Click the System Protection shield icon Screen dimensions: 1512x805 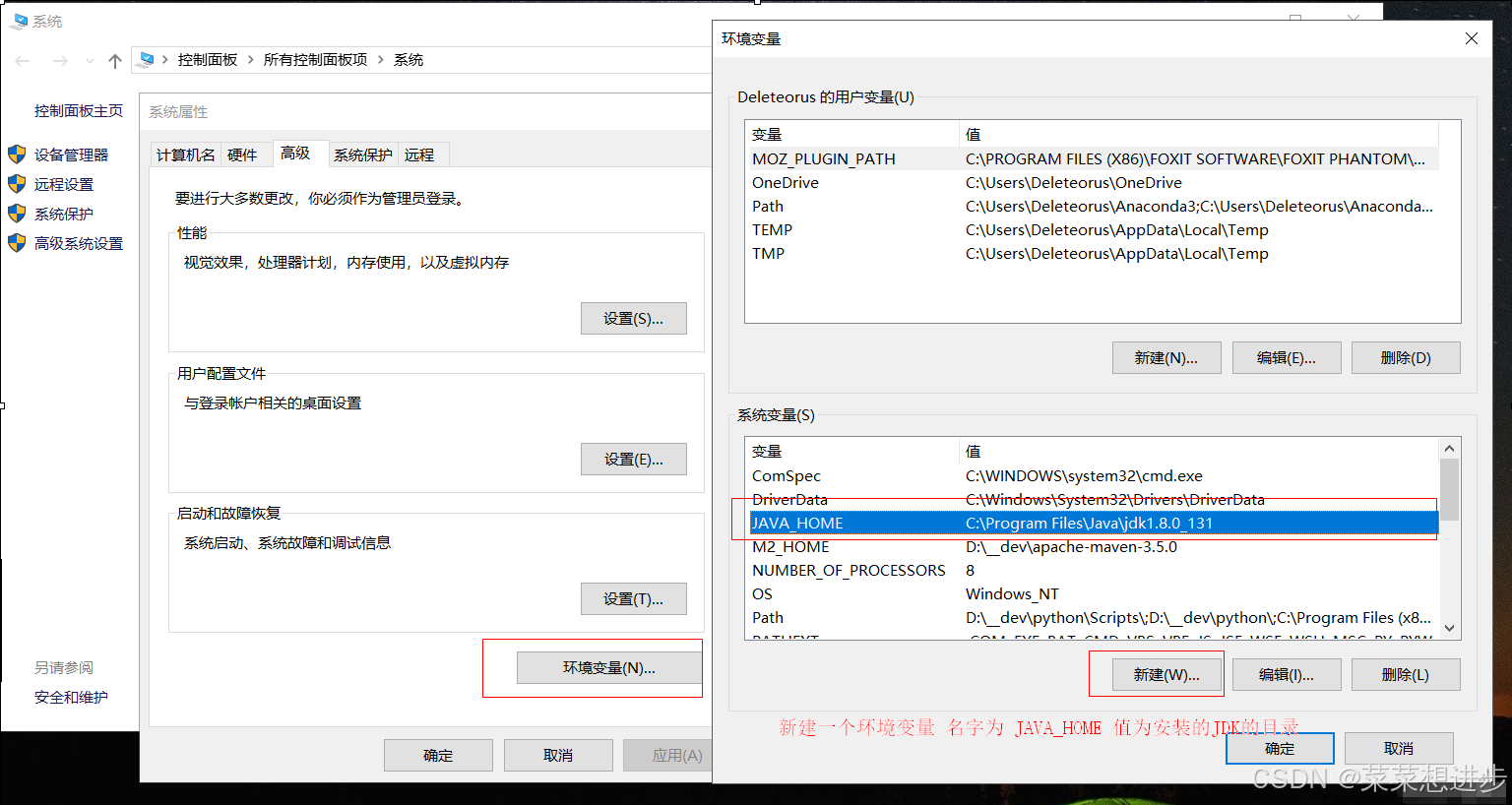(x=17, y=214)
